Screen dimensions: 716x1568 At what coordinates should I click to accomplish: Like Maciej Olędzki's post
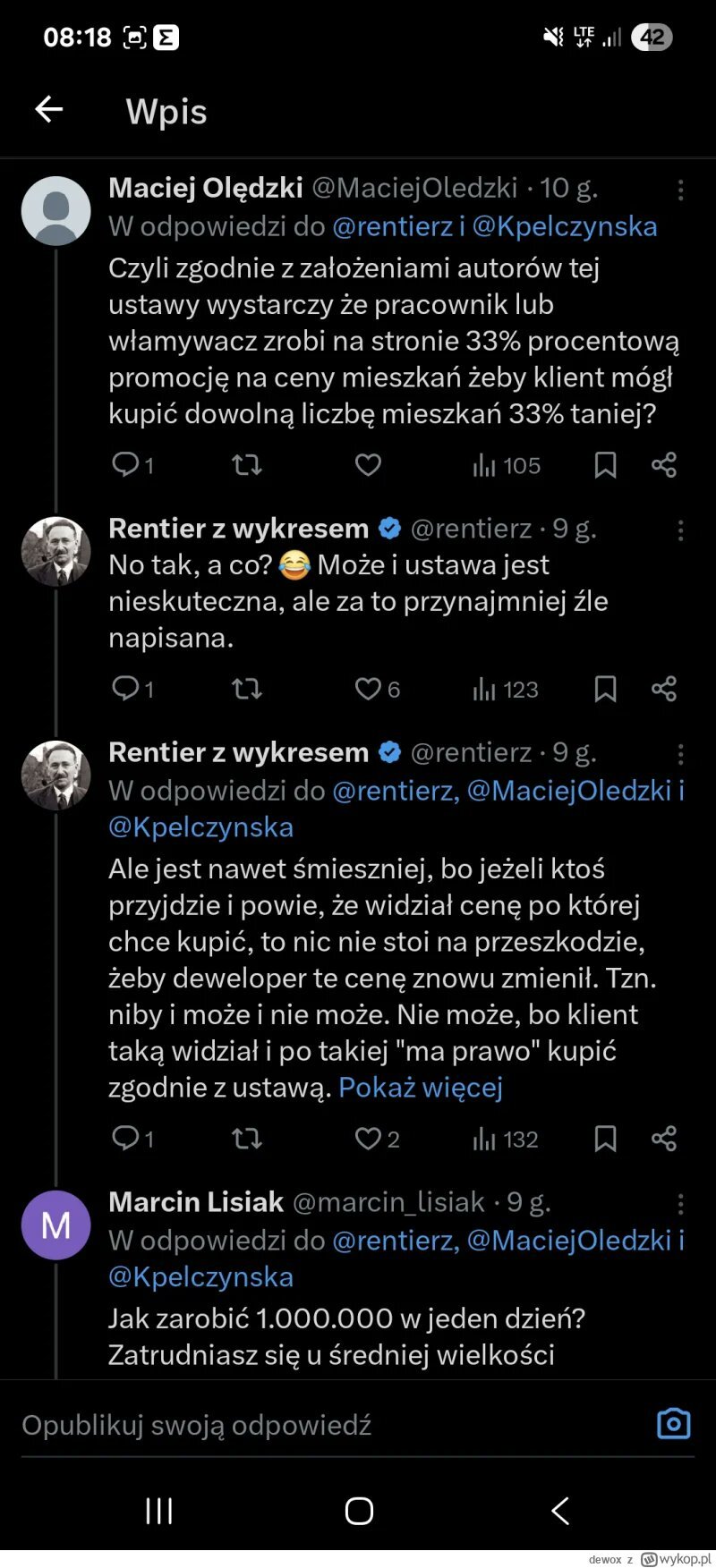click(368, 465)
